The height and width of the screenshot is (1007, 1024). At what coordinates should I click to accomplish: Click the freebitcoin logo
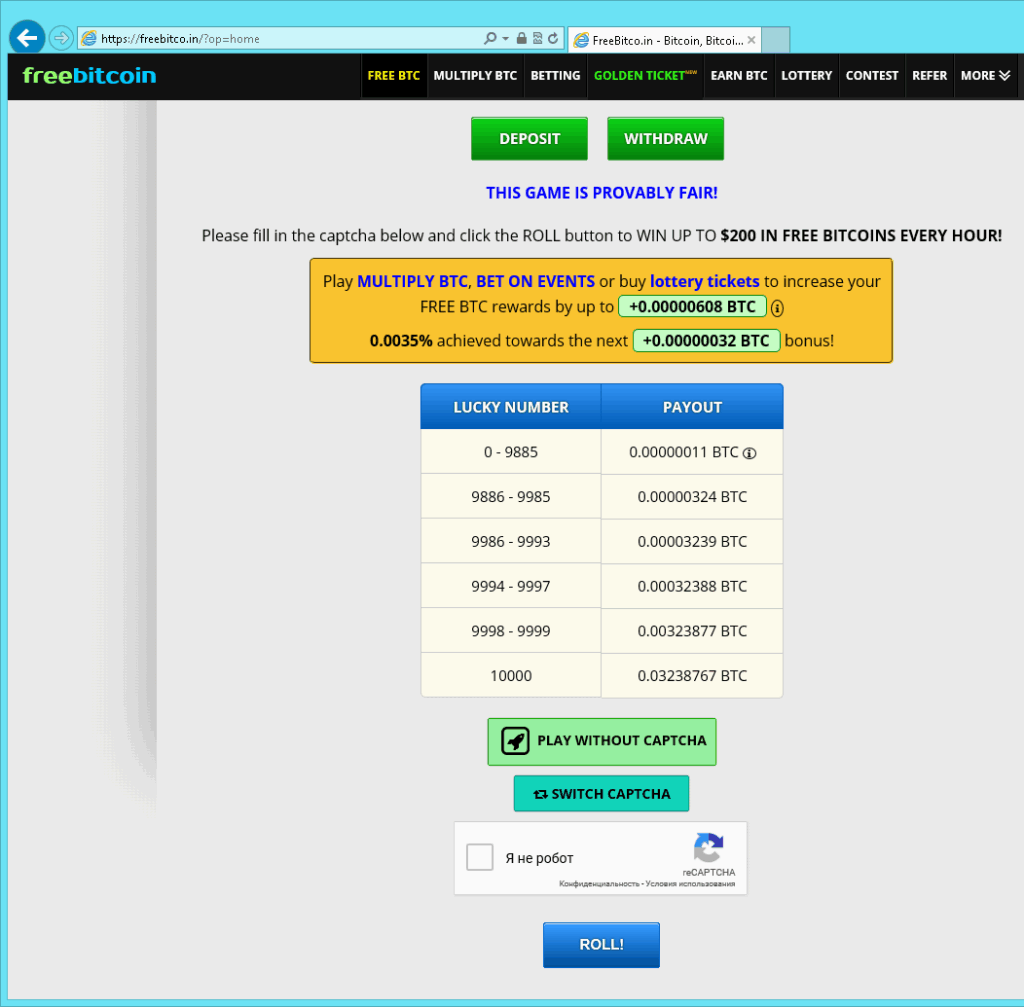(89, 75)
